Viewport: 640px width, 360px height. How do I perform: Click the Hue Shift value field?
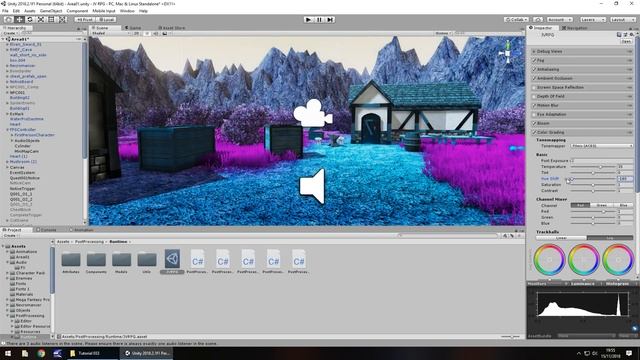click(625, 179)
